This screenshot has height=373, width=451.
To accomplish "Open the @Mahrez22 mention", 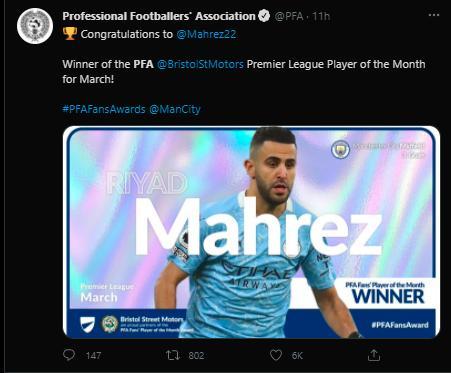I will tap(206, 34).
